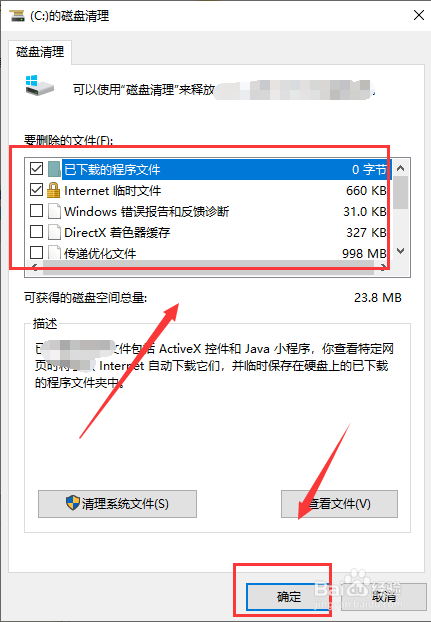
Task: Open 查看文件(V) to view files
Action: click(x=339, y=504)
